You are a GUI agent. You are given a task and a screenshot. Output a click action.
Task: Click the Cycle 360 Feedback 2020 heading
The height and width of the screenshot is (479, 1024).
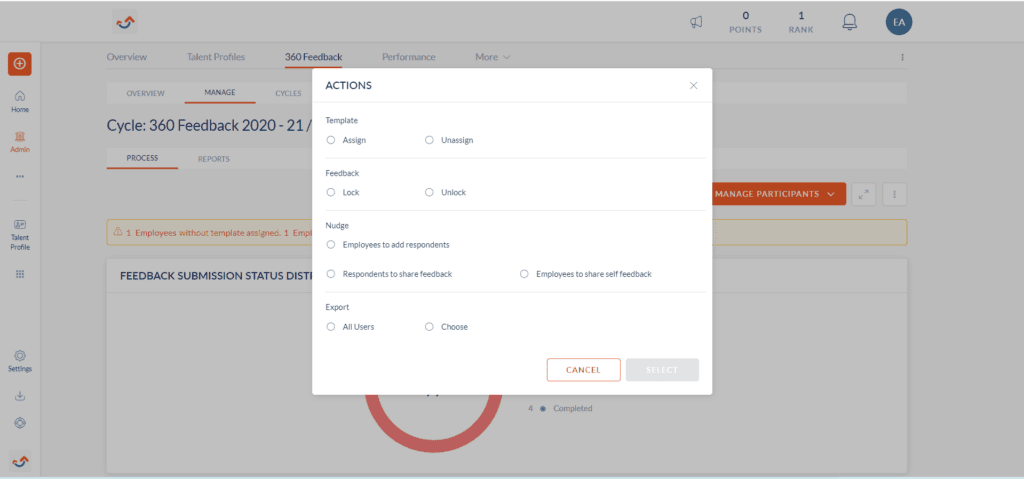pos(208,125)
